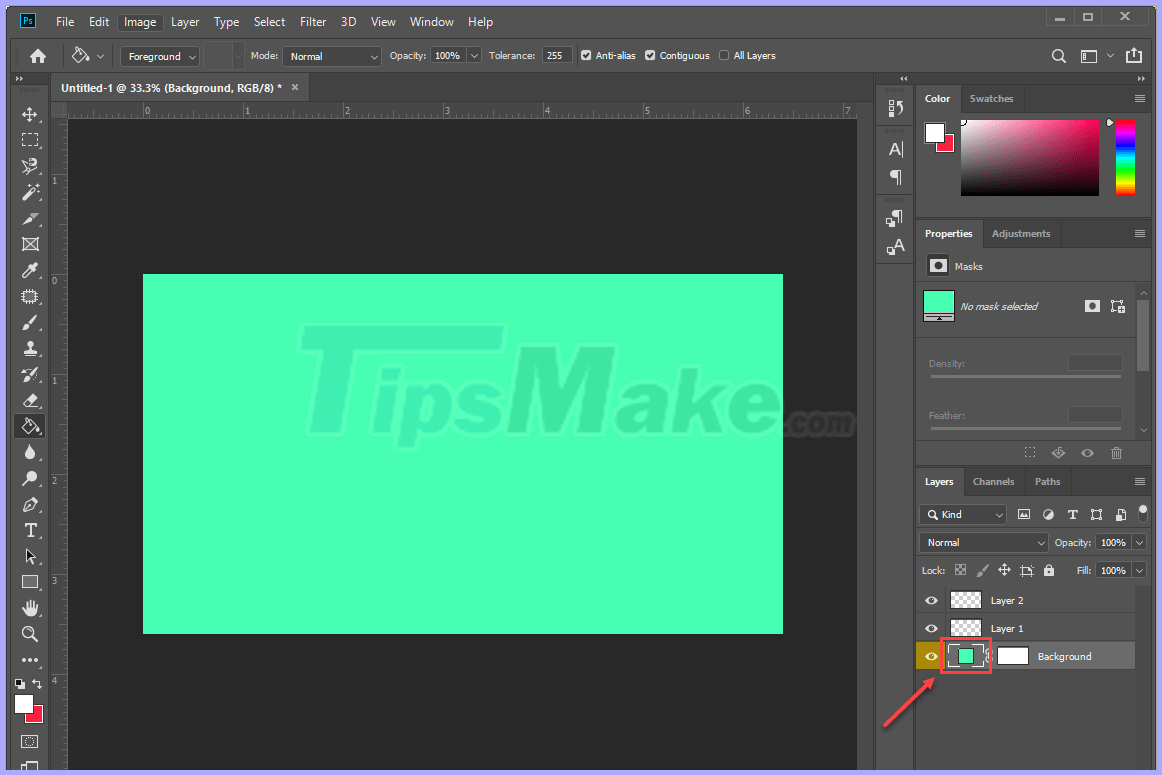The width and height of the screenshot is (1162, 775).
Task: Expand the layer Opacity arrow
Action: [x=1140, y=542]
